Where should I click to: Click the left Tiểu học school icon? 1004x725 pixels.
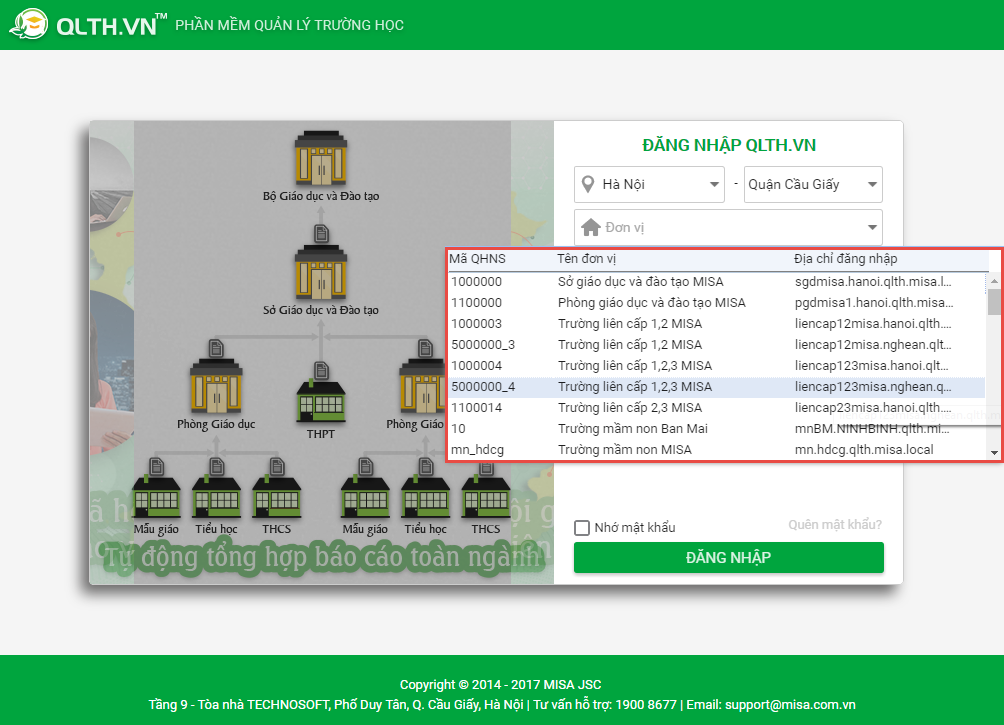[x=216, y=498]
